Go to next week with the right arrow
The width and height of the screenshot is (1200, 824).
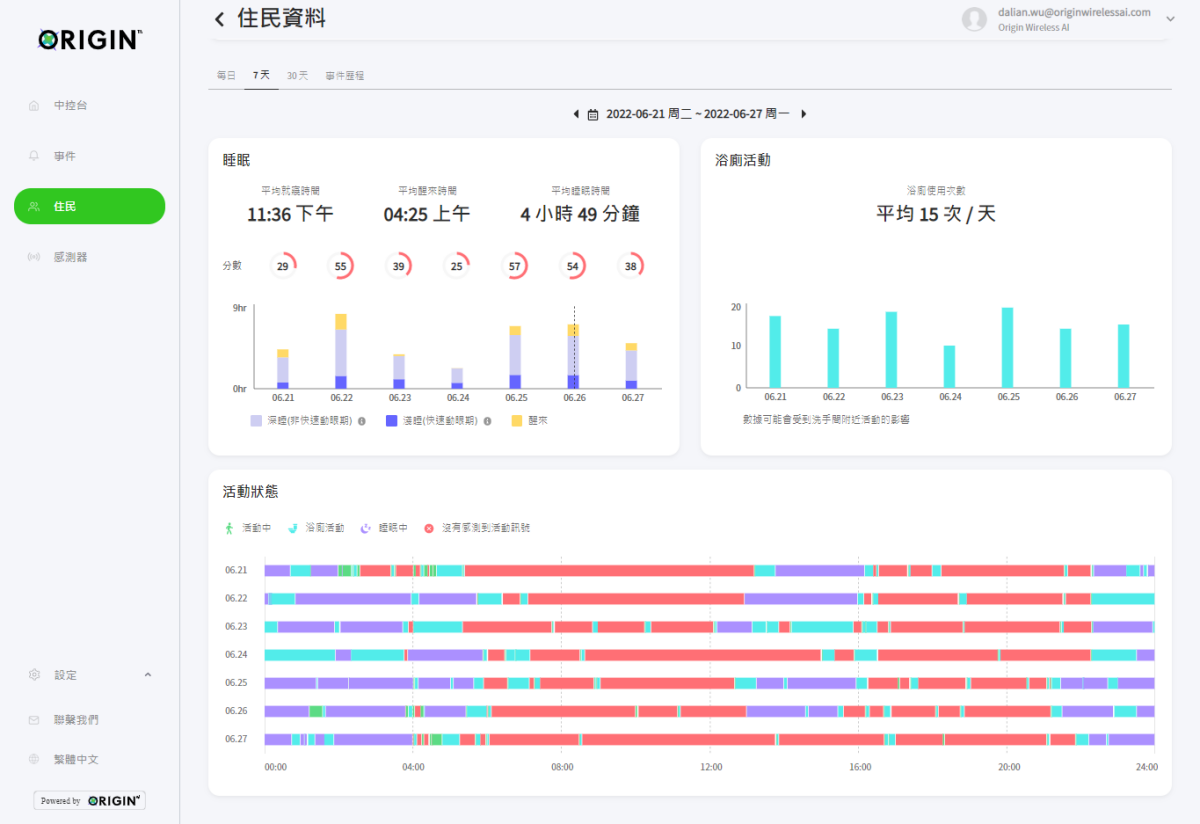[x=803, y=114]
